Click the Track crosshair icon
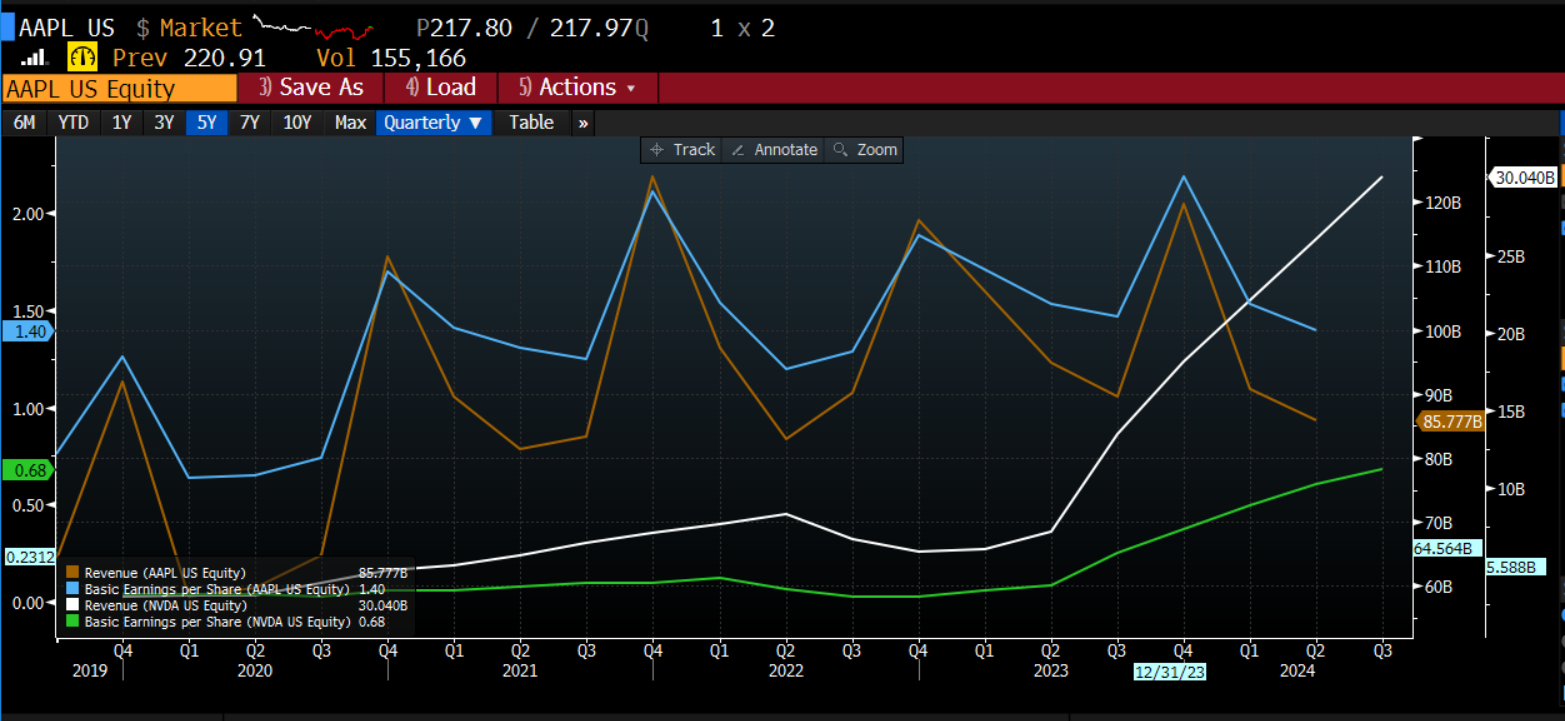Image resolution: width=1565 pixels, height=721 pixels. tap(657, 150)
